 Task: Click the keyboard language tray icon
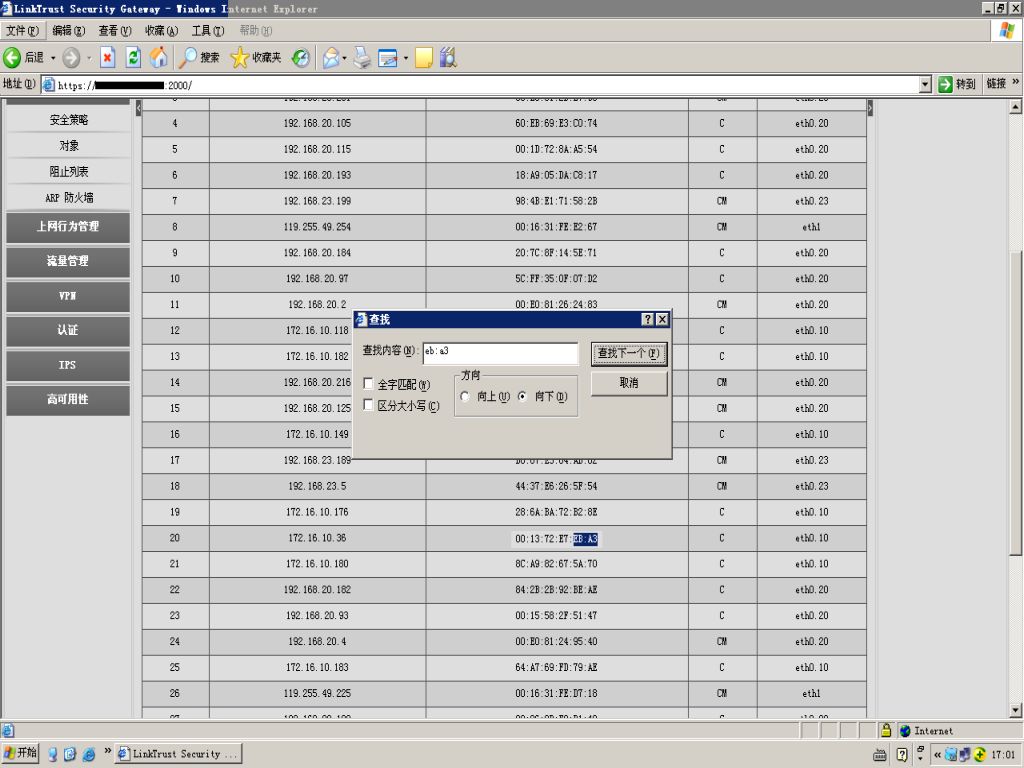point(880,755)
